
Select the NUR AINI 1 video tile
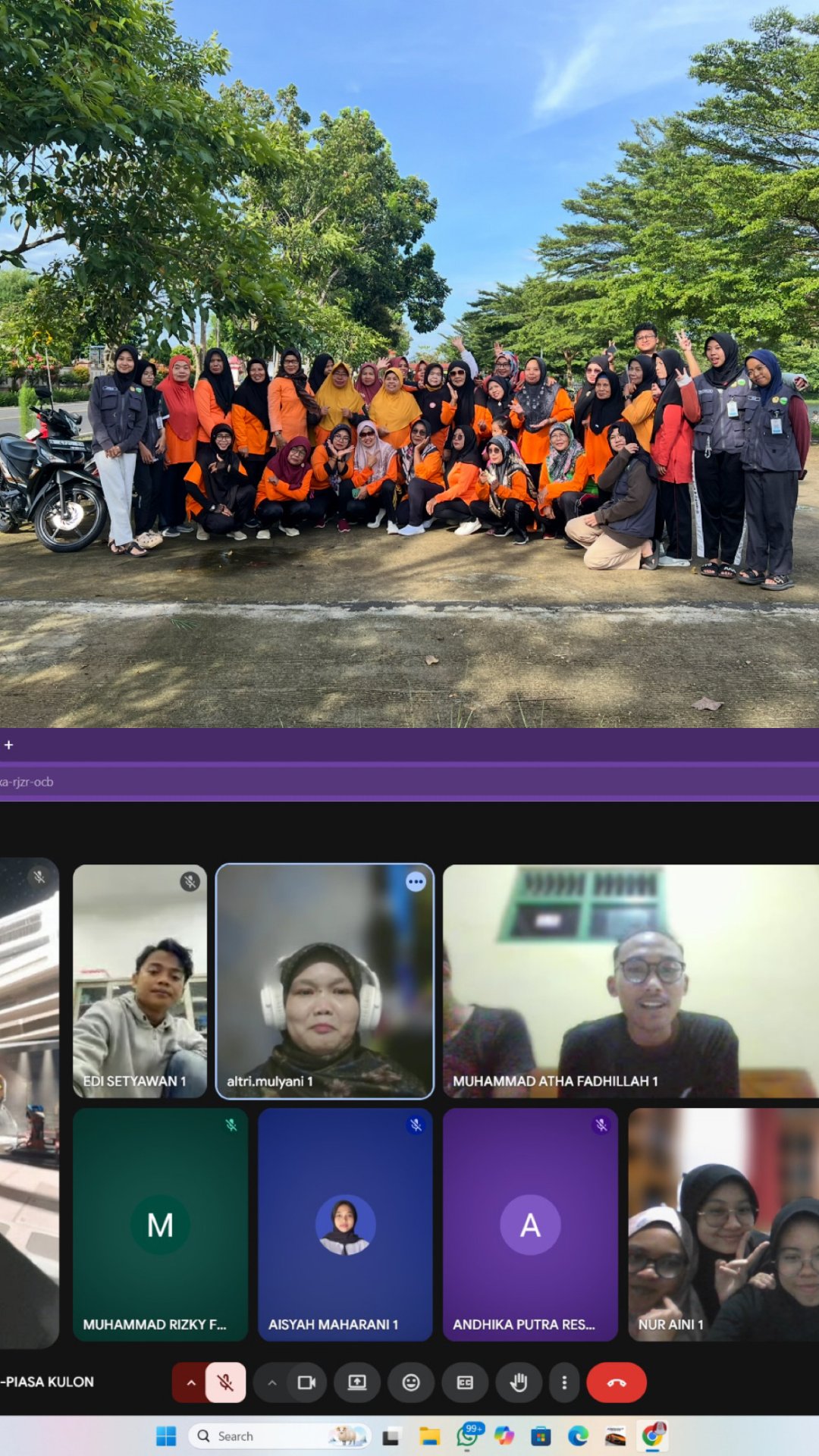click(x=723, y=1225)
